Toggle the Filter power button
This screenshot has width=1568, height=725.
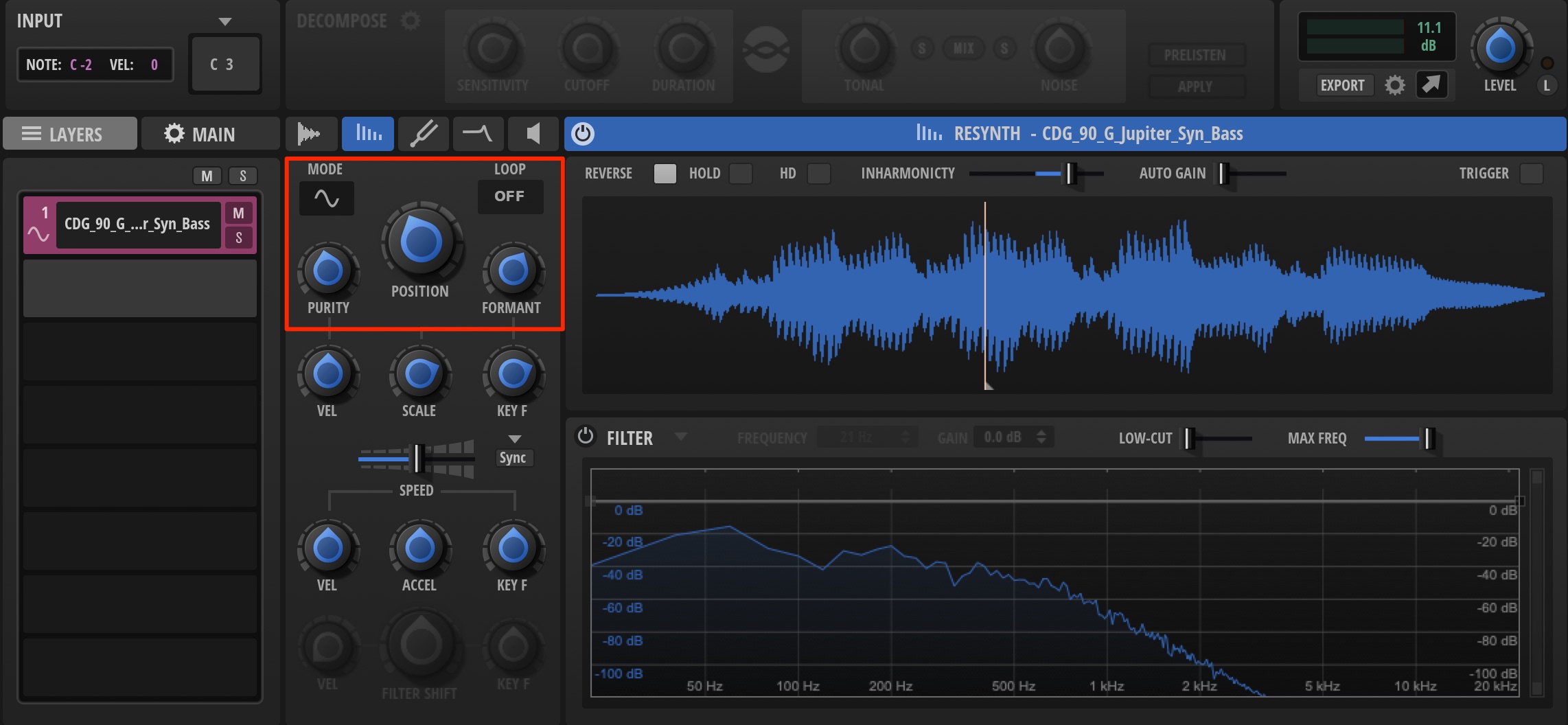[585, 437]
